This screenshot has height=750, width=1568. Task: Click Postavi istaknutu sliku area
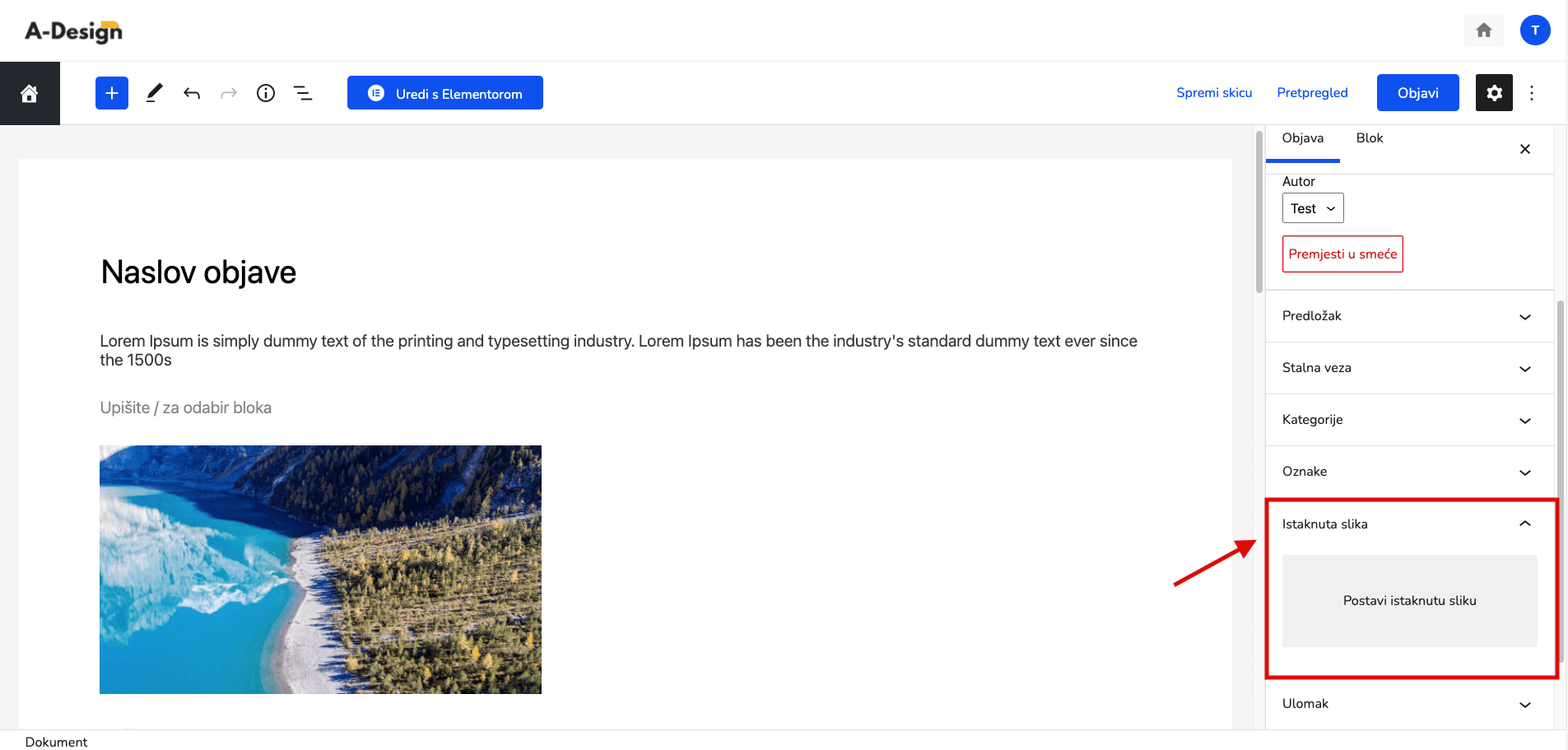(1410, 601)
